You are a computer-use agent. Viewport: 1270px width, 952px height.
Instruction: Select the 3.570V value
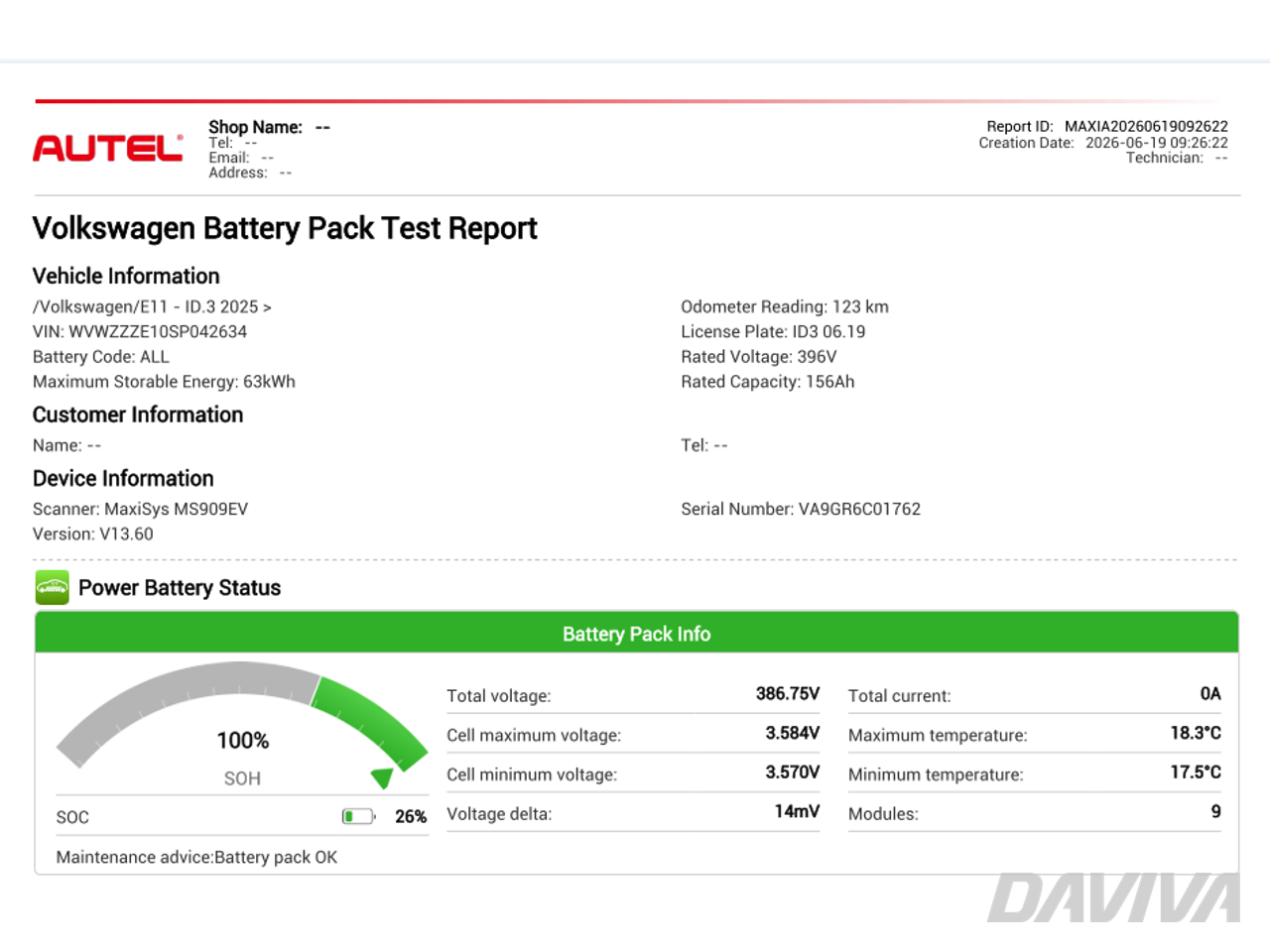pyautogui.click(x=793, y=772)
